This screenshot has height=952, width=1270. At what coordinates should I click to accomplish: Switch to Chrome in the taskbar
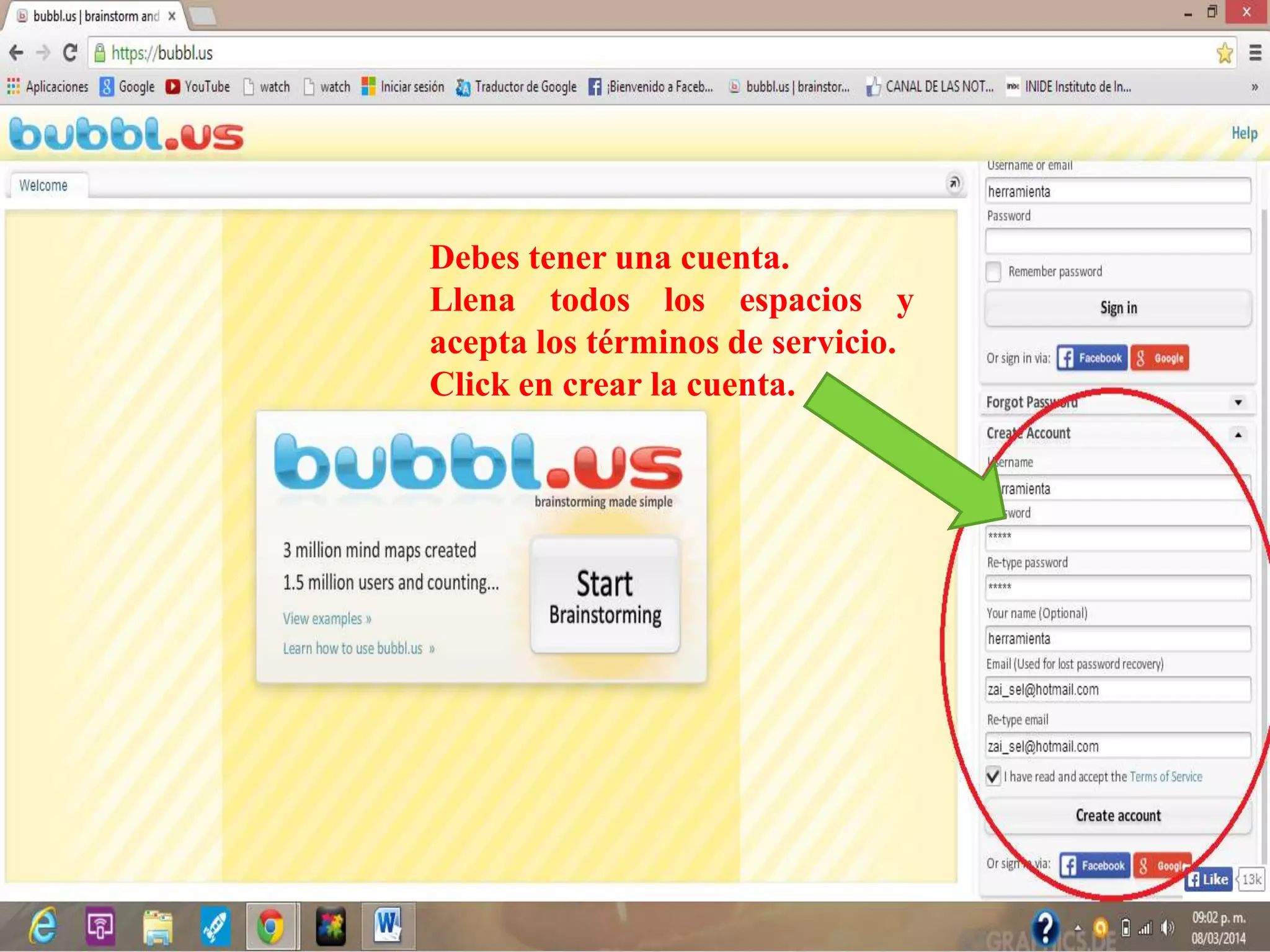pyautogui.click(x=270, y=927)
